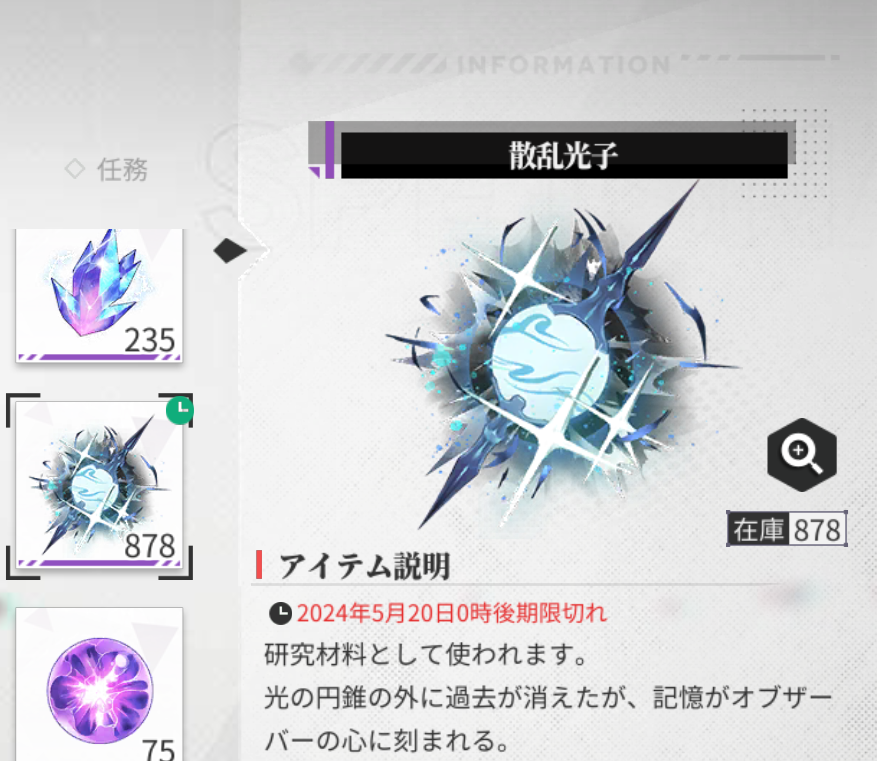Click the 在庫 878 stock label

click(786, 529)
